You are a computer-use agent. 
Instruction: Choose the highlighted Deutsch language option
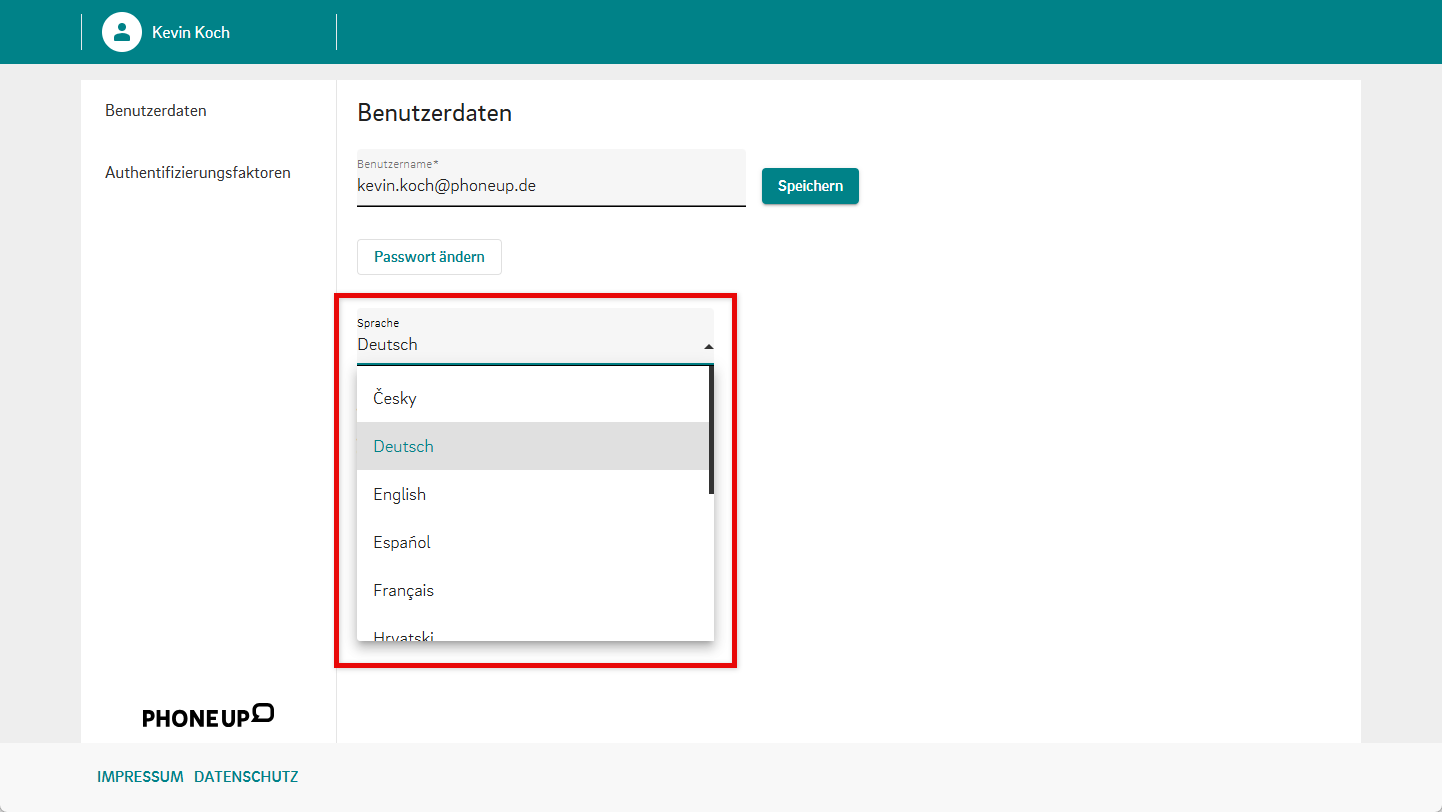pyautogui.click(x=404, y=446)
